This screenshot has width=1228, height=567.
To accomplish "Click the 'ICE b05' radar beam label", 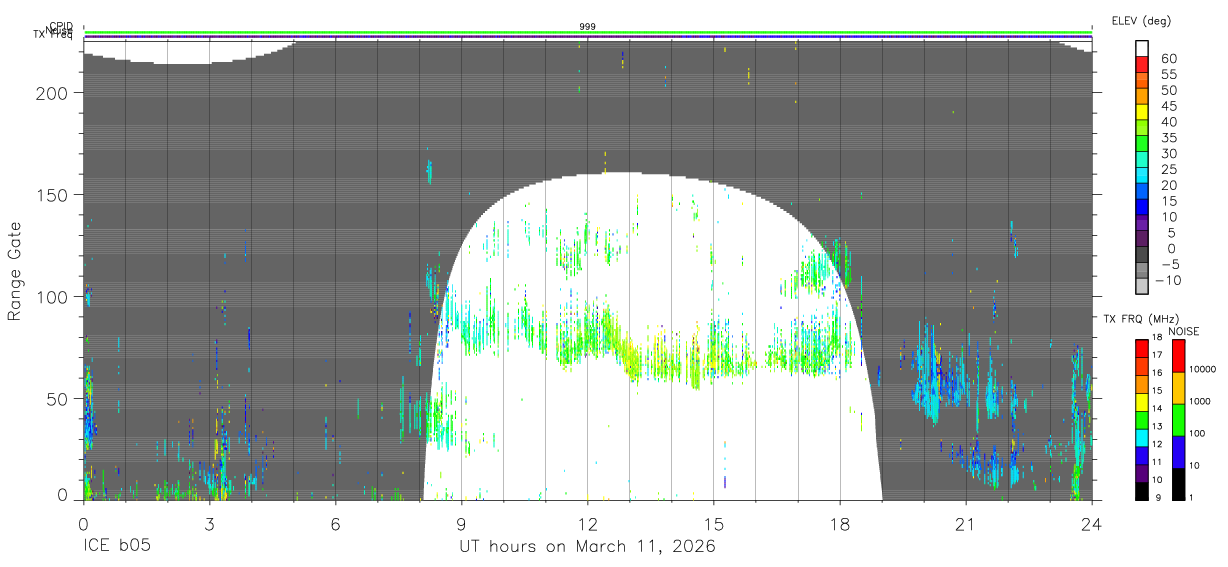I will 116,547.
